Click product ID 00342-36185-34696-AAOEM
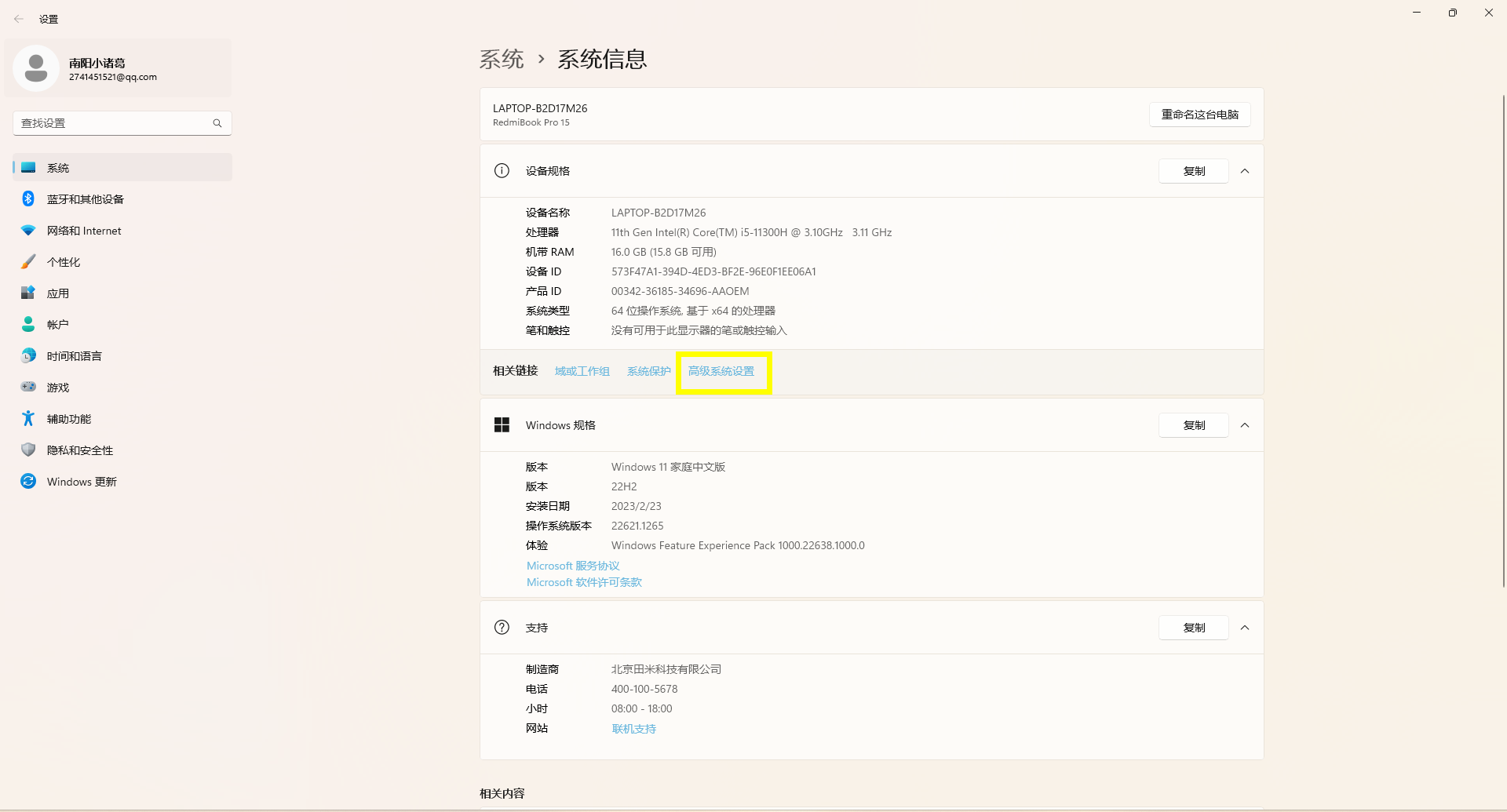This screenshot has width=1507, height=812. tap(681, 291)
